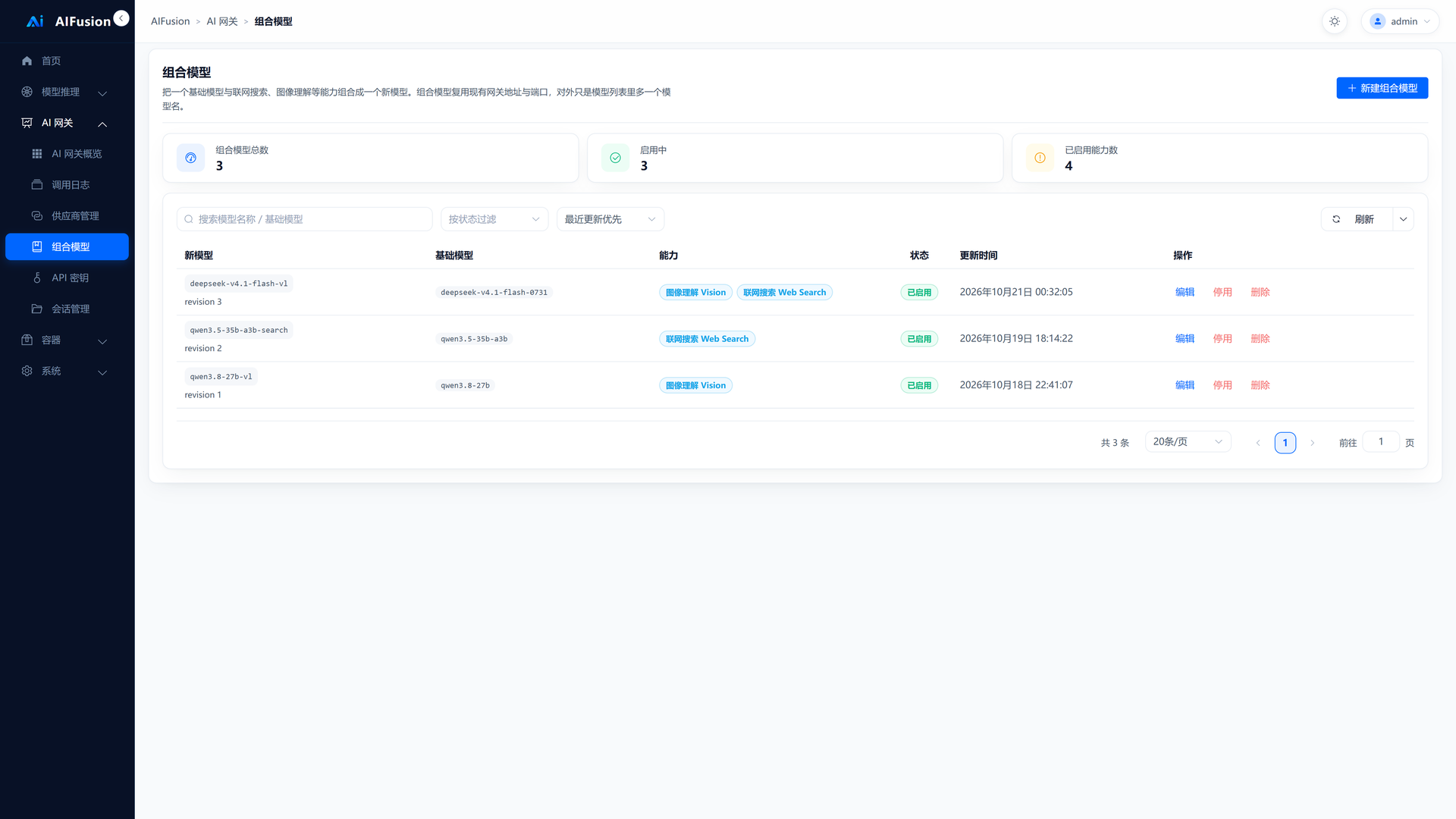Screen dimensions: 1456x819
Task: Click 停用 for qwen3.5-35b-a3b-search
Action: tap(1222, 339)
